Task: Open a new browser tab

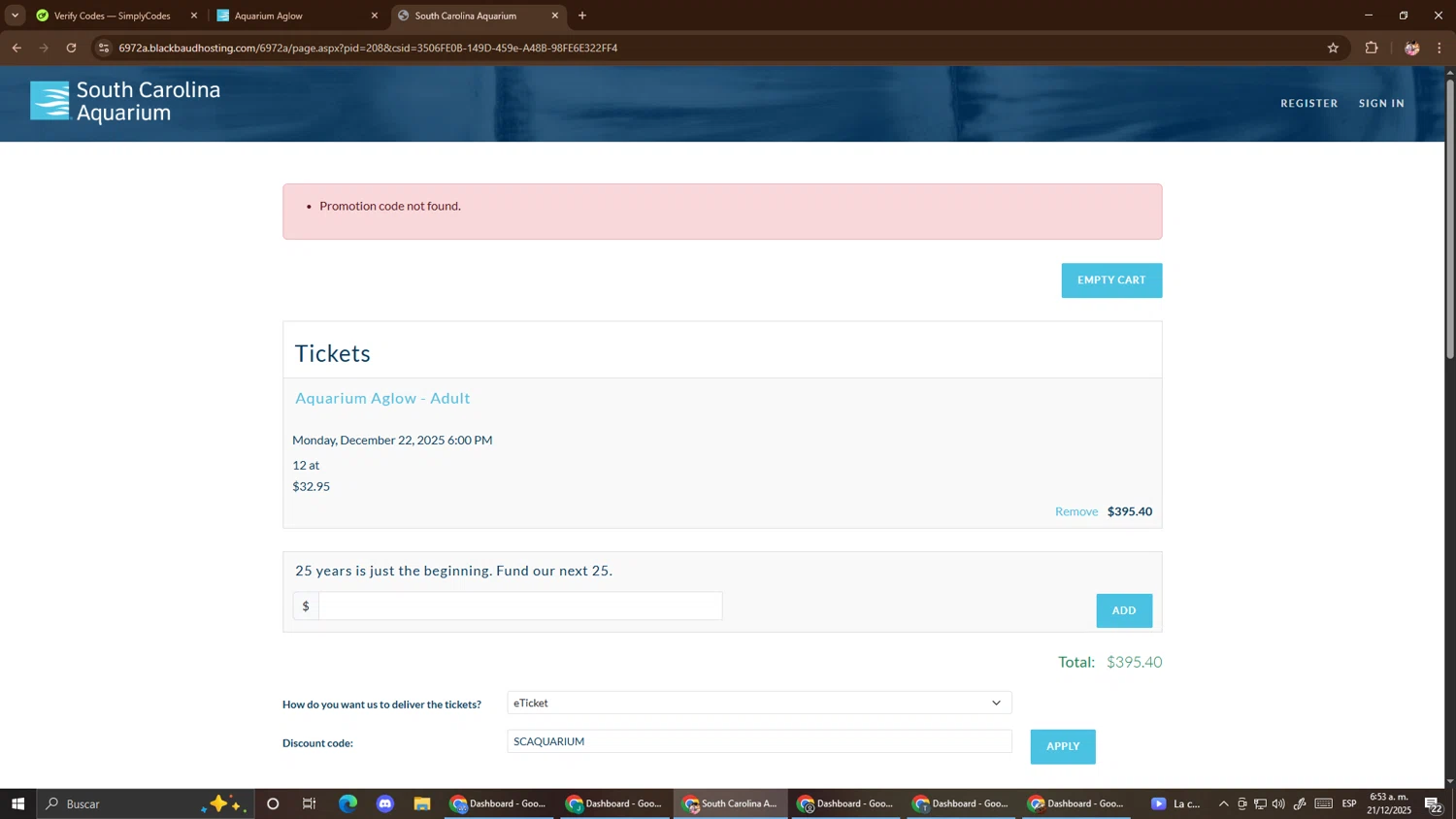Action: (582, 16)
